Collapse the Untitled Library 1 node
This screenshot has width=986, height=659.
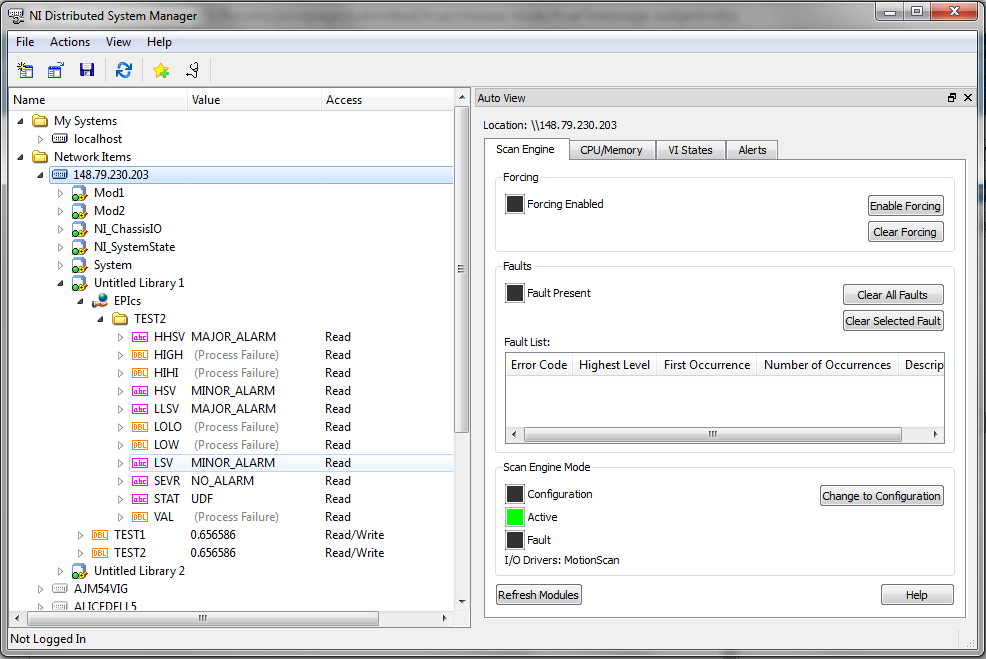tap(60, 283)
